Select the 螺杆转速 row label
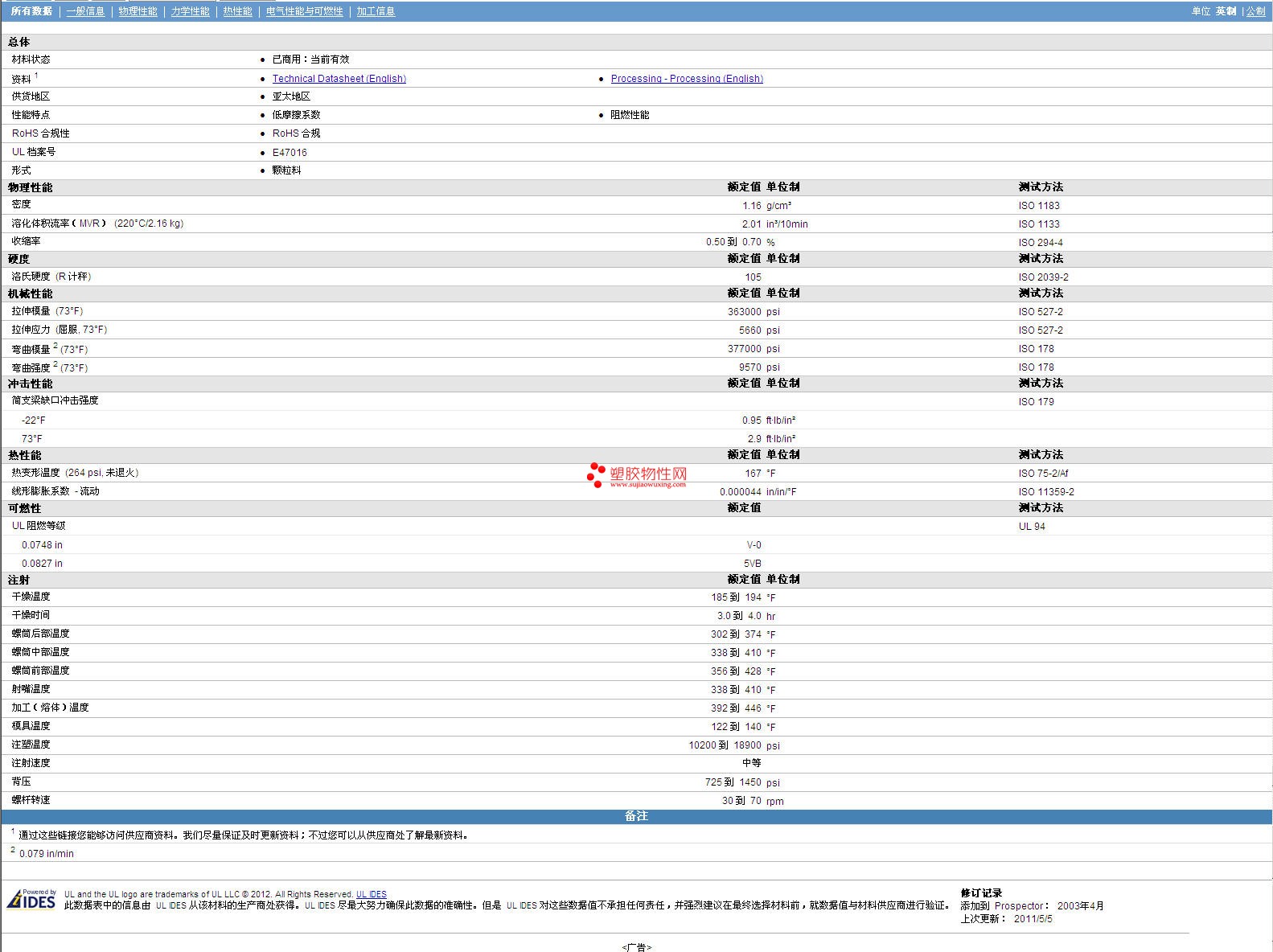This screenshot has width=1273, height=952. tap(31, 800)
